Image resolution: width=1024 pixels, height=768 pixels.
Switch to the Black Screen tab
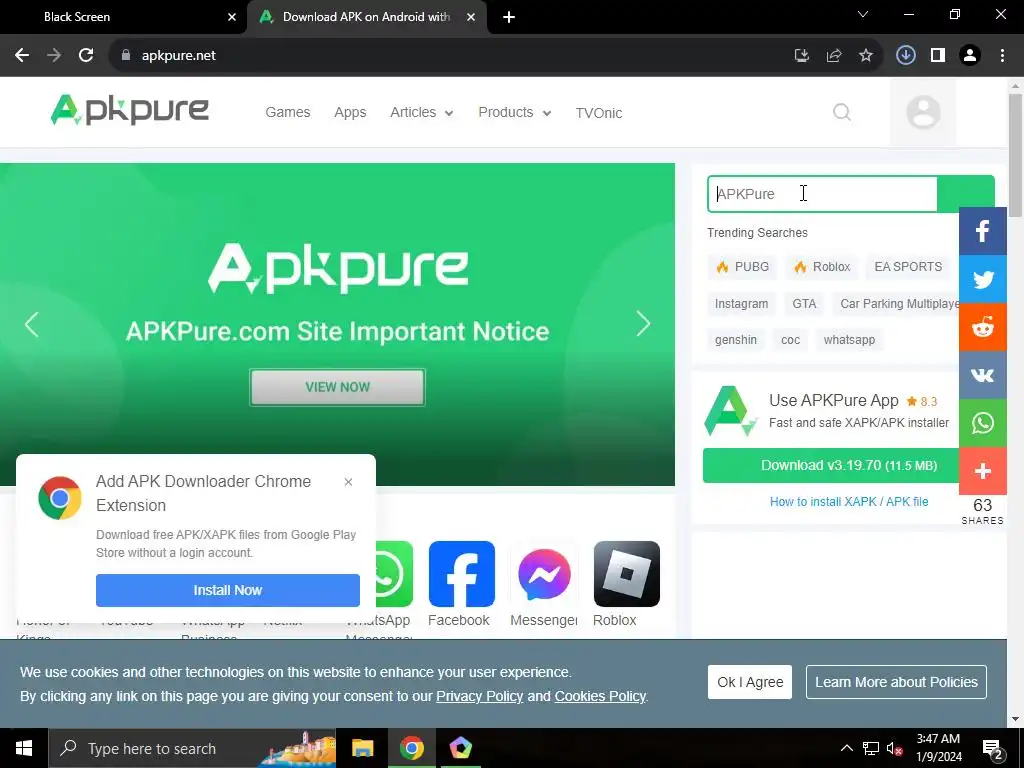coord(122,17)
